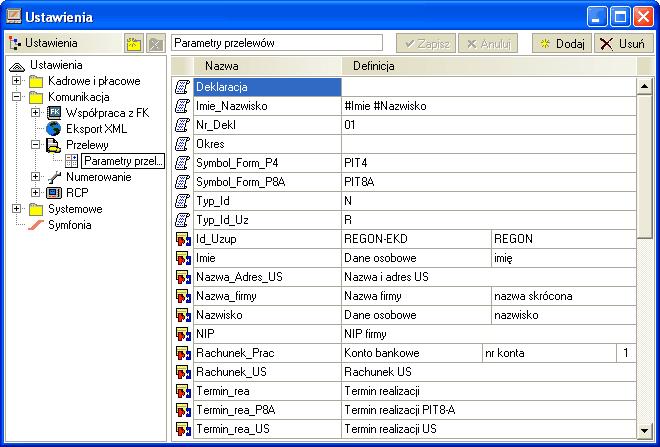Expand the RCP tree node

pos(35,193)
